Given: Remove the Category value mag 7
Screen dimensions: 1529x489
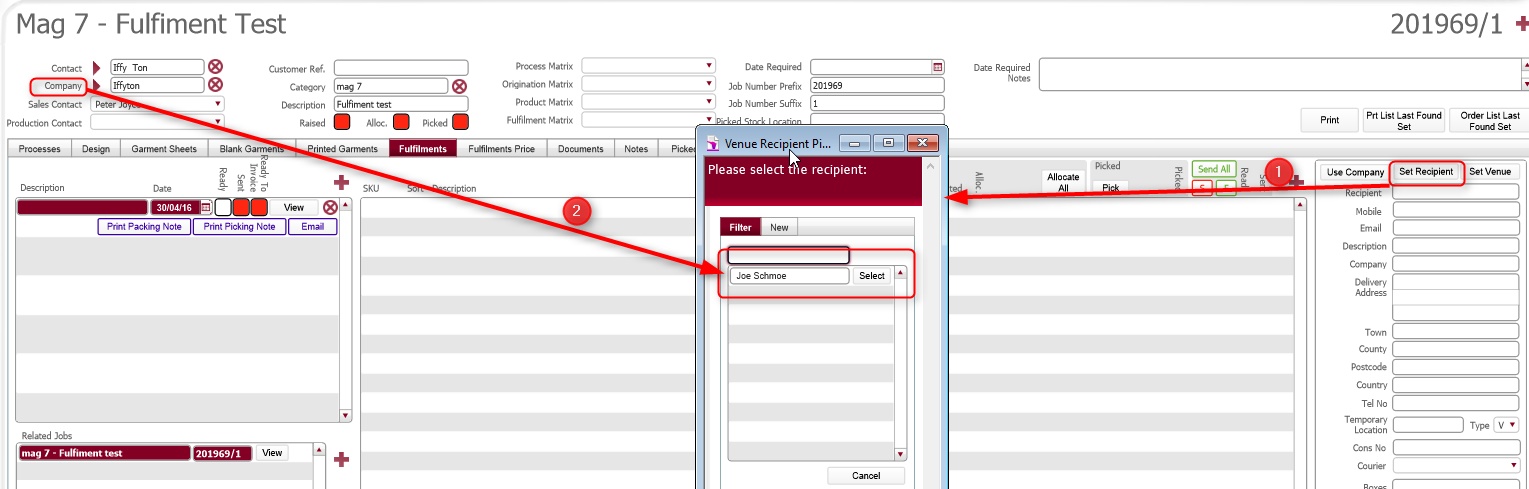Looking at the screenshot, I should (x=459, y=86).
